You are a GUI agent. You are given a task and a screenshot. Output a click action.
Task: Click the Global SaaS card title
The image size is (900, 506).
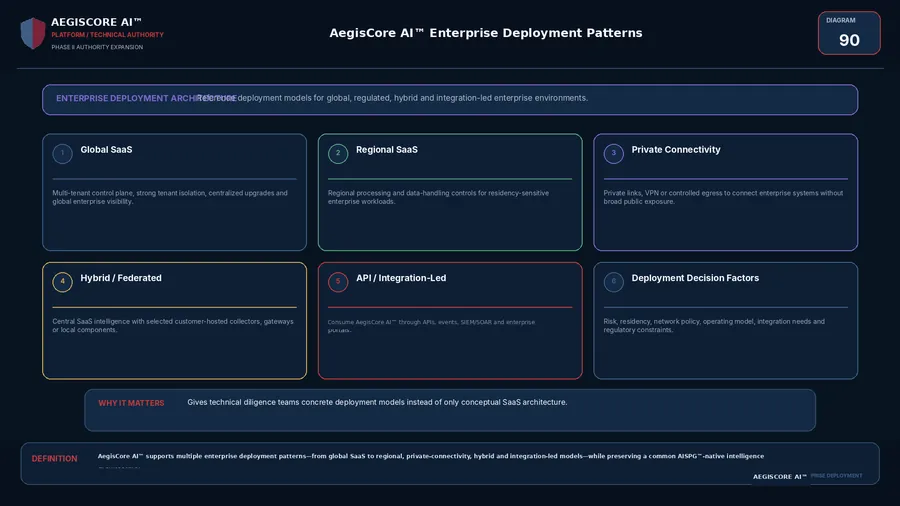pos(106,150)
